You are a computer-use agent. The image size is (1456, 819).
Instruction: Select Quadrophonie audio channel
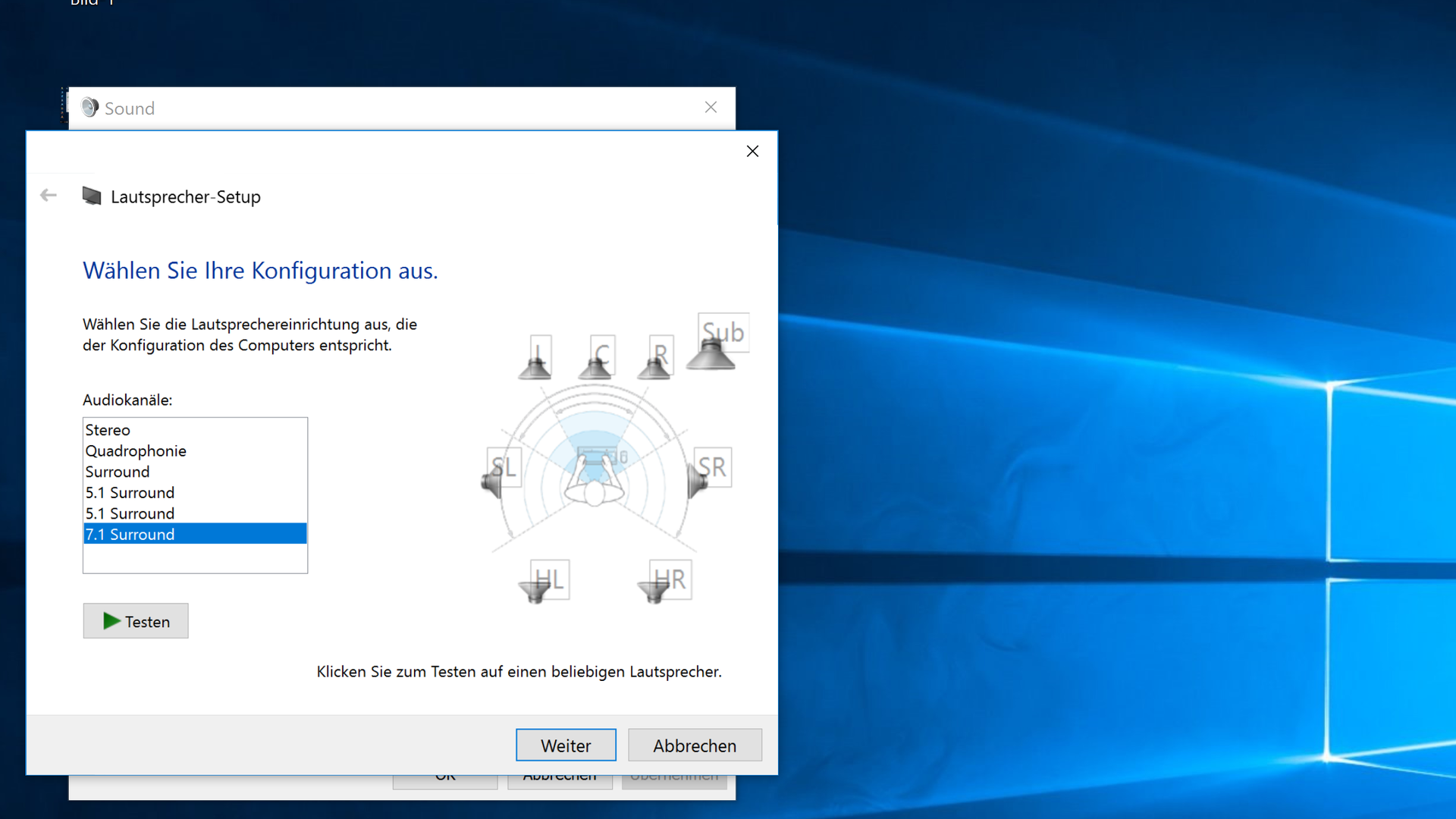[195, 451]
